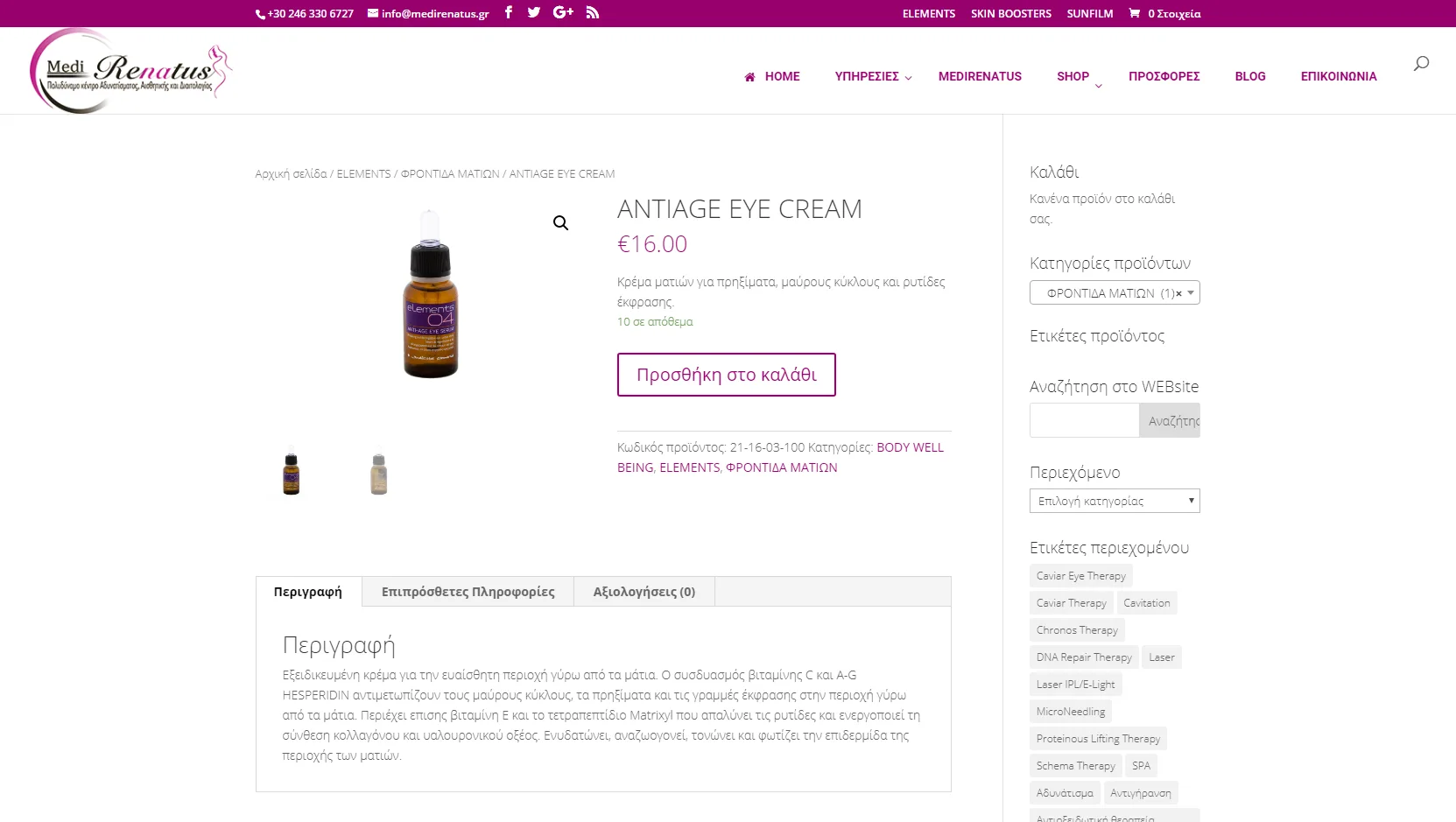Click the website search input field

pos(1084,420)
